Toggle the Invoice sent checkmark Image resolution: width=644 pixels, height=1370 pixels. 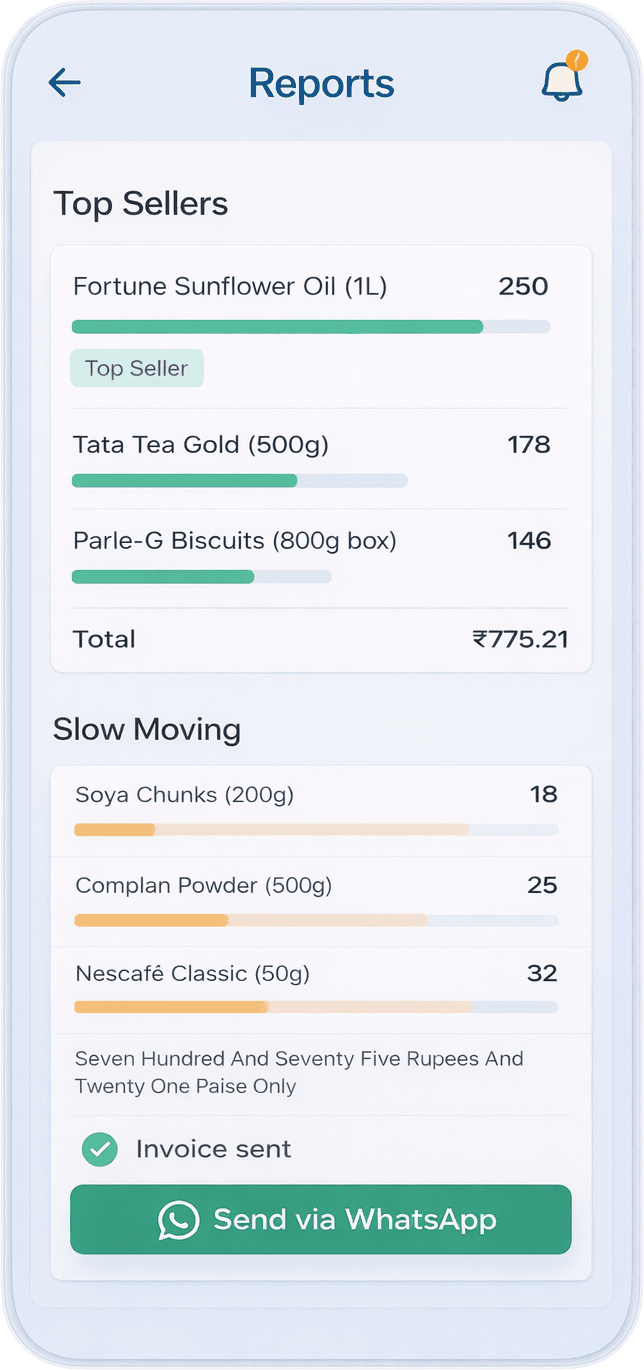(x=99, y=1149)
